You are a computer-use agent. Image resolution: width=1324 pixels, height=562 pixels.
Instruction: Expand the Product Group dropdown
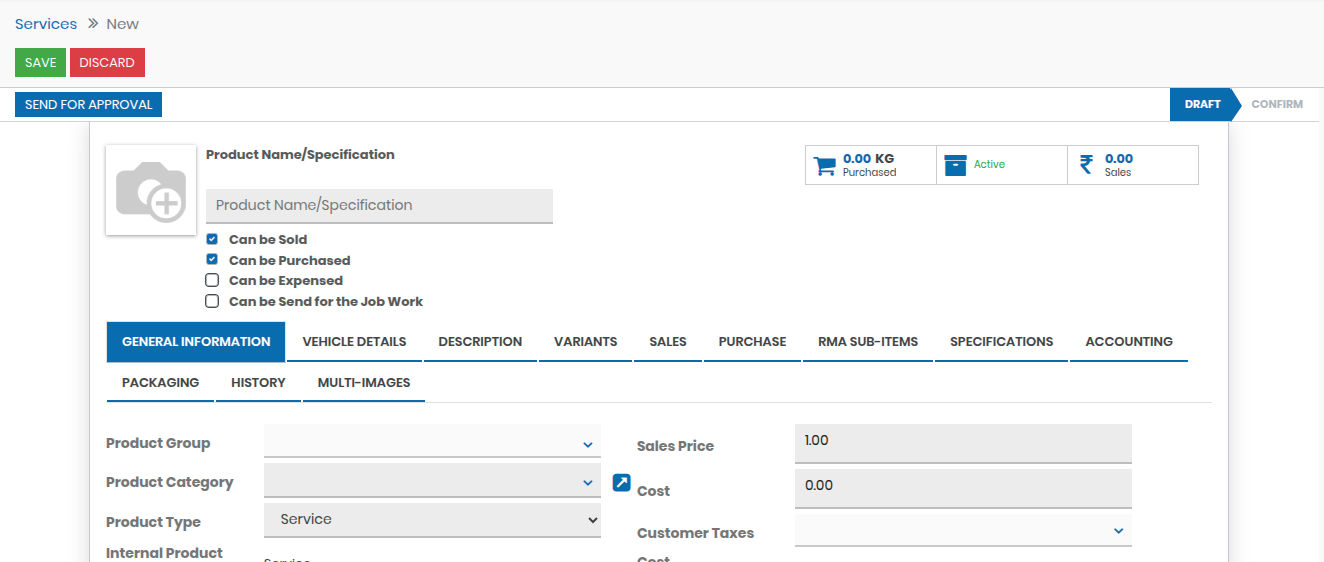point(432,444)
